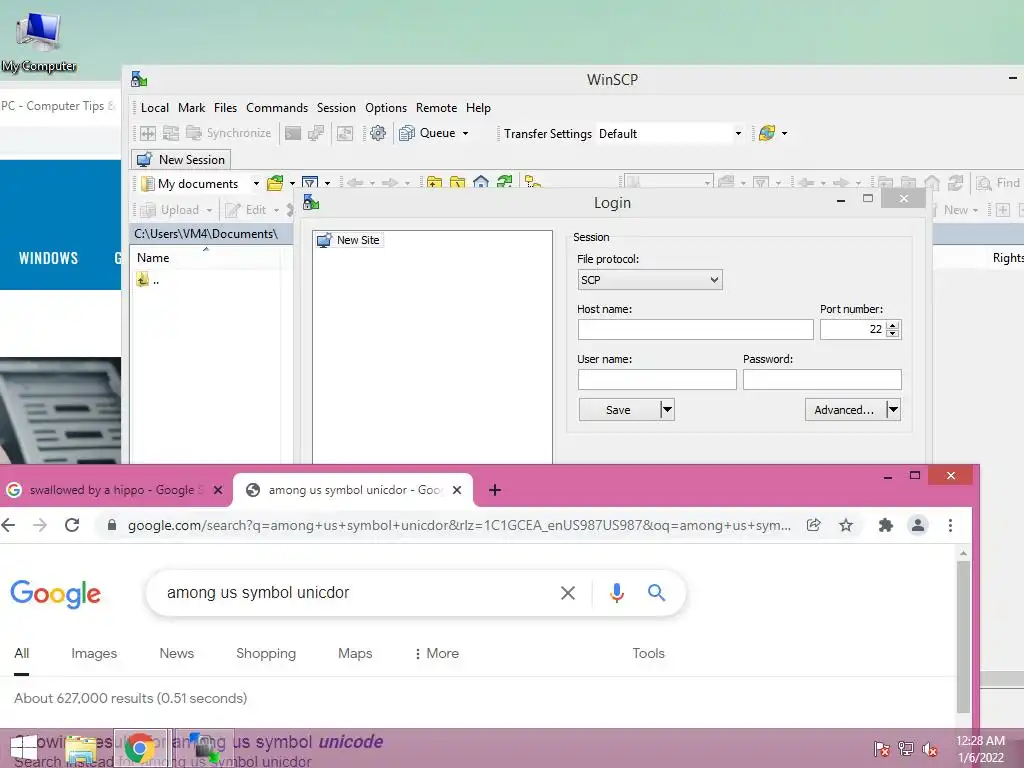1024x768 pixels.
Task: Bookmark this page with the star icon
Action: point(846,525)
